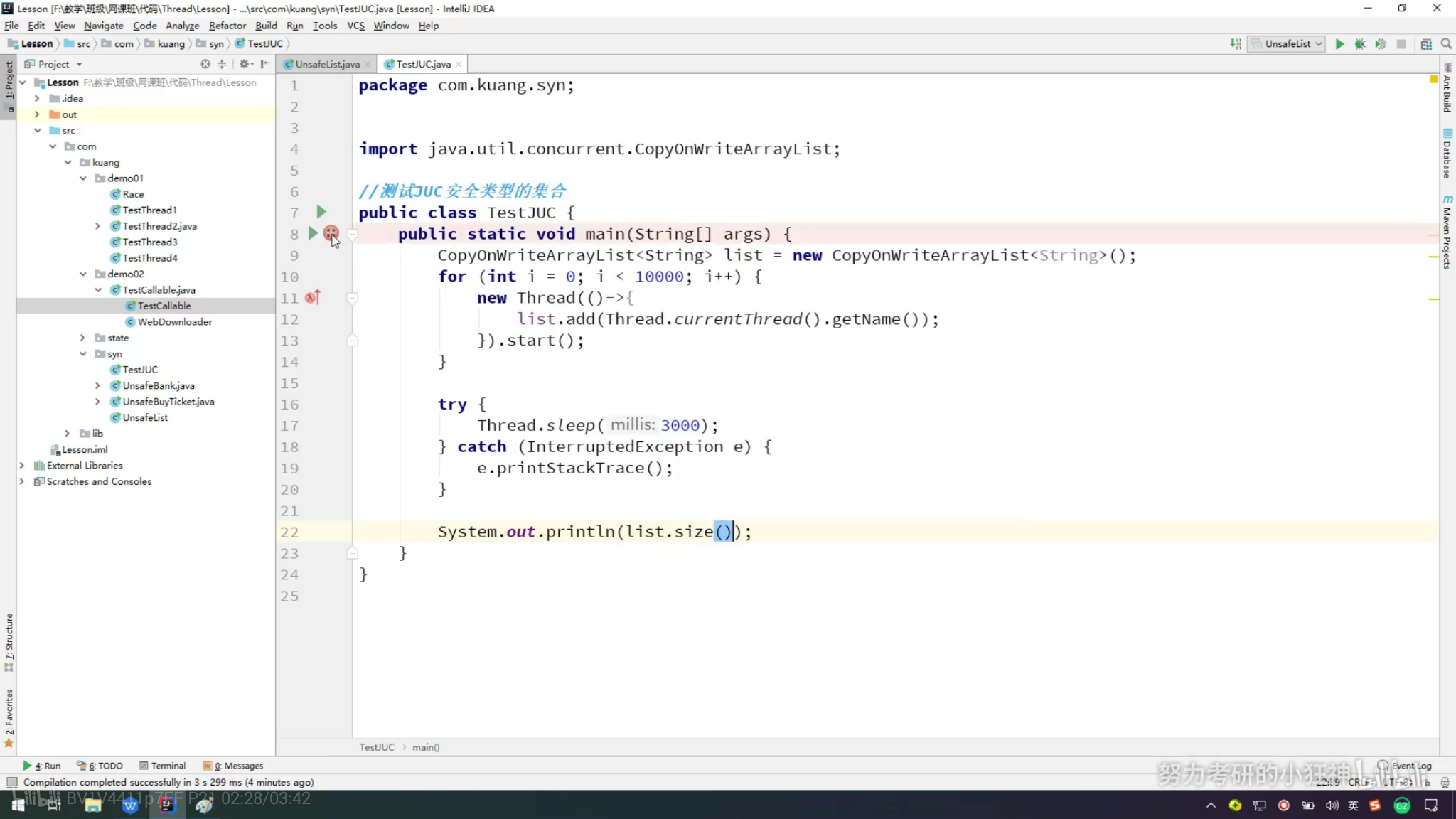Switch to IntelliJ IDEA in the taskbar
1456x819 pixels.
coord(166,805)
